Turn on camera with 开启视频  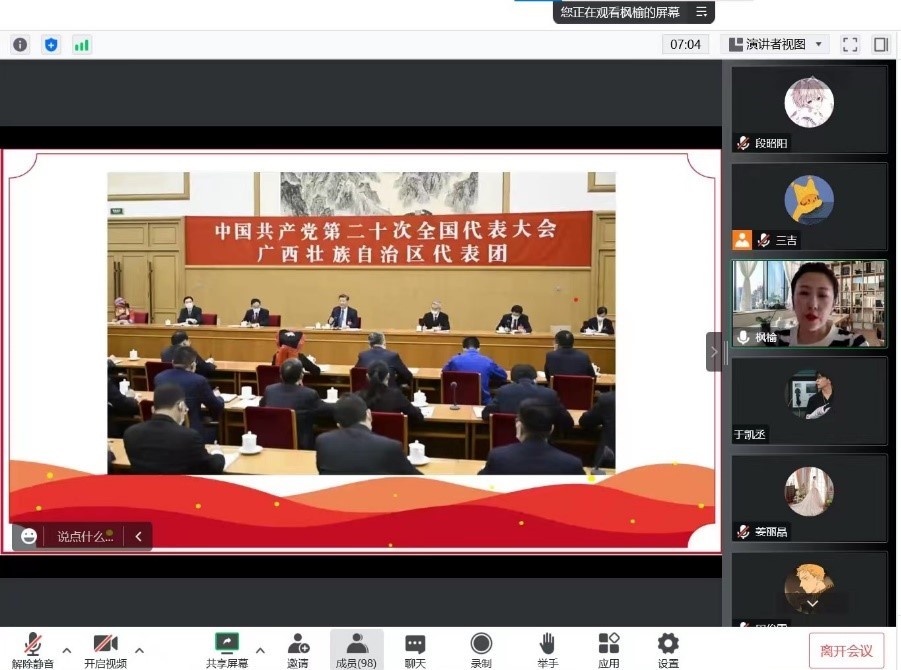(106, 650)
